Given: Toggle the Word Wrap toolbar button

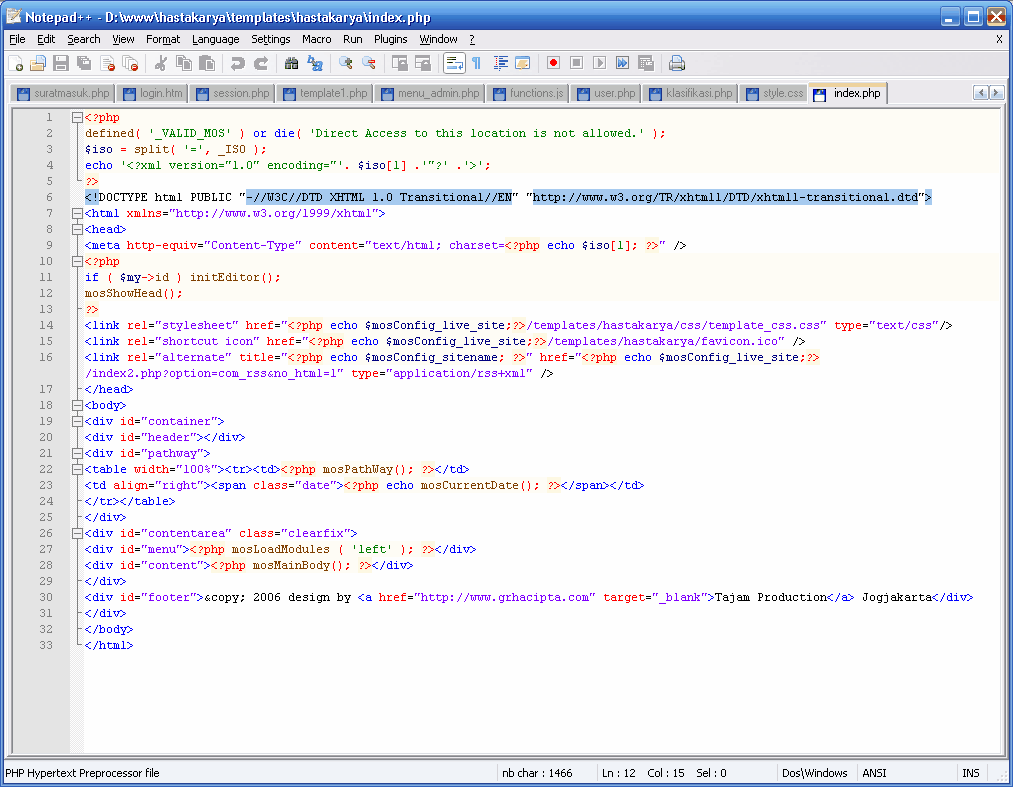Looking at the screenshot, I should (454, 63).
